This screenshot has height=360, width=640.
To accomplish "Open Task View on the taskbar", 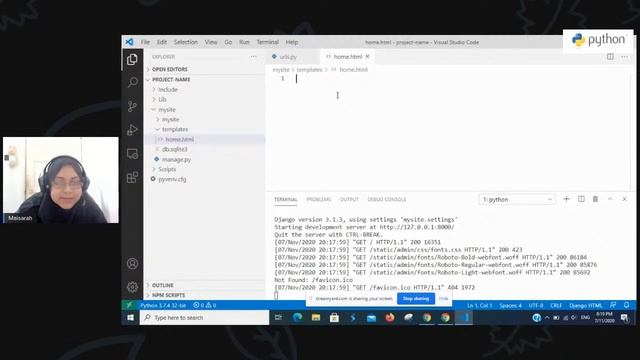I will (278, 318).
